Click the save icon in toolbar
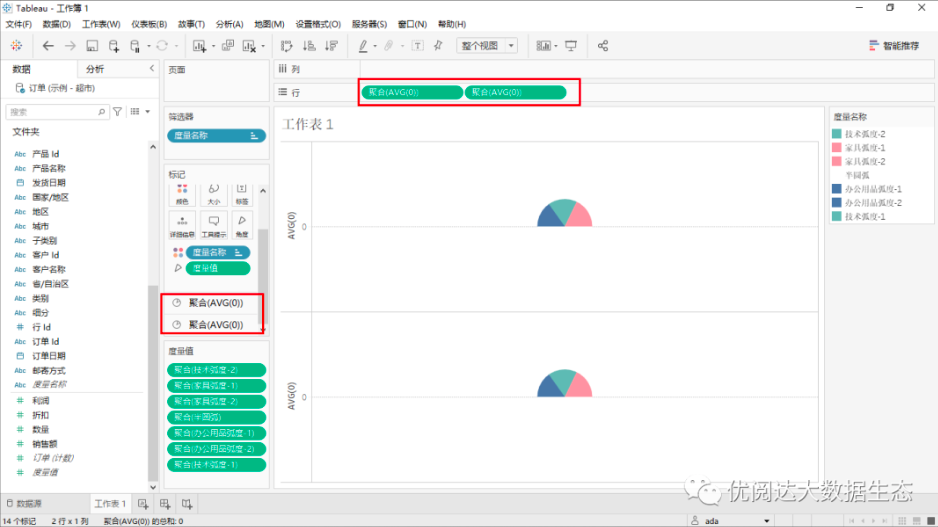The width and height of the screenshot is (938, 527). point(92,46)
